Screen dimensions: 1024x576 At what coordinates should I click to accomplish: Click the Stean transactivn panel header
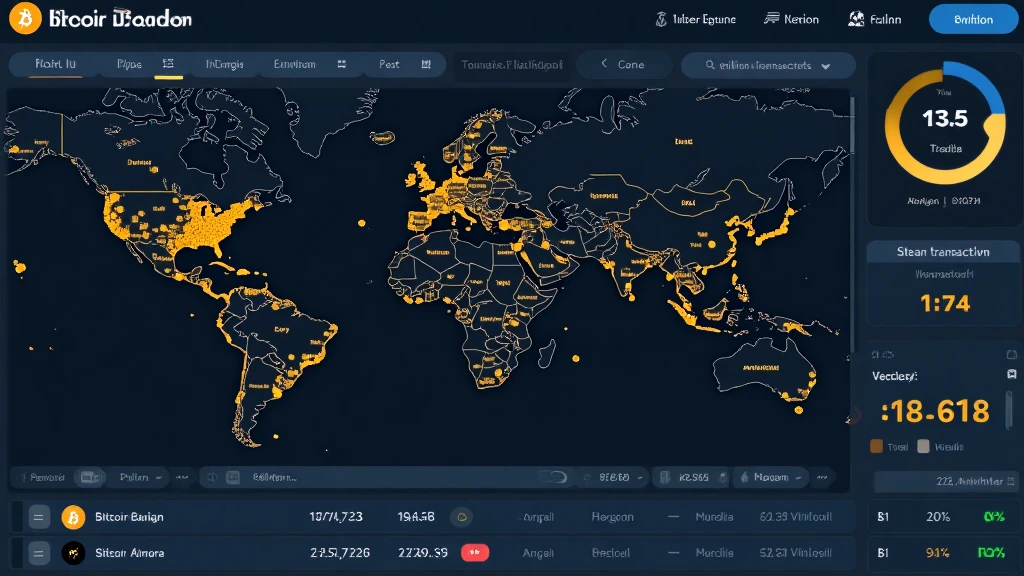pos(943,251)
